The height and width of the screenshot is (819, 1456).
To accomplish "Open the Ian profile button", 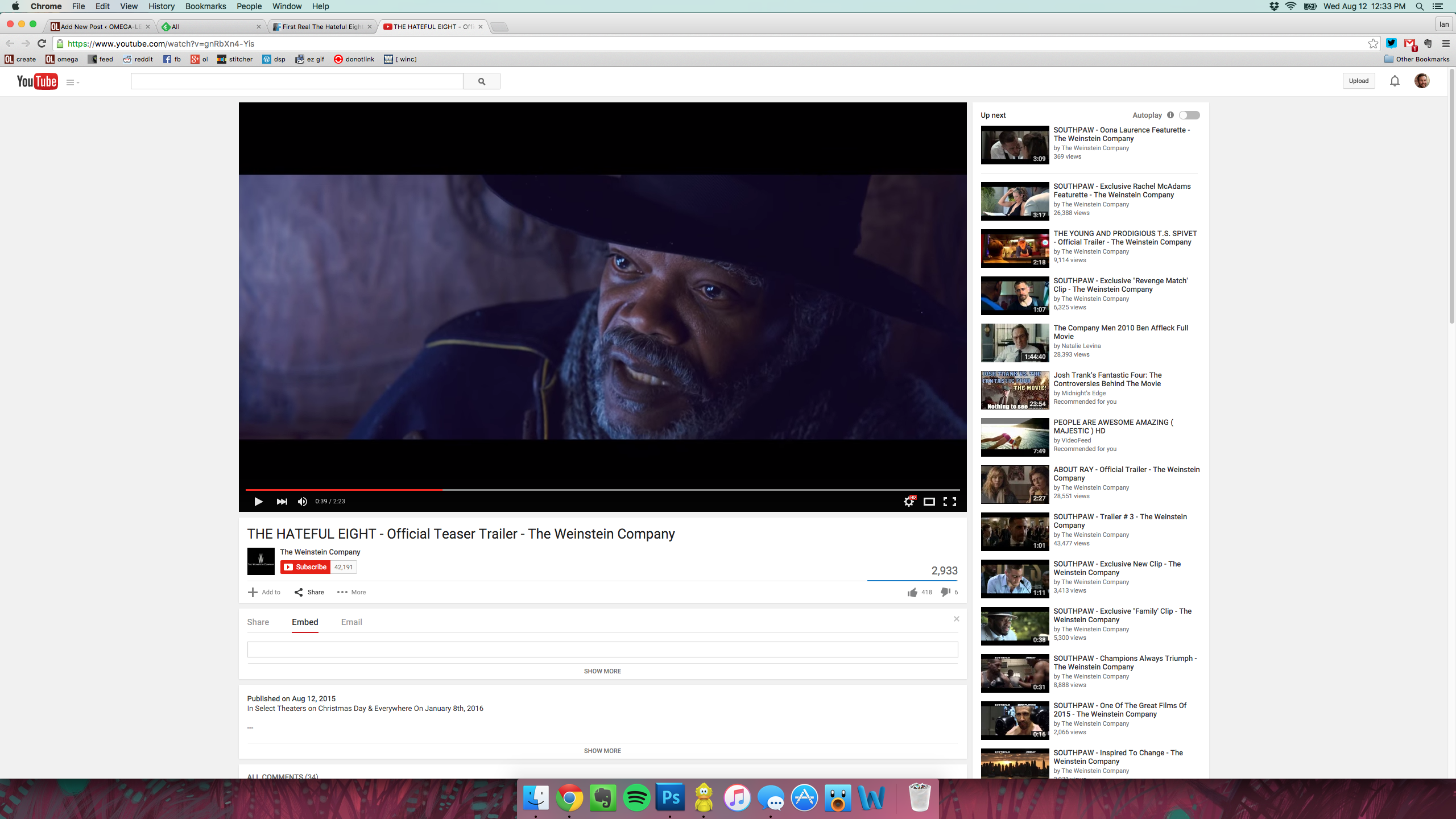I will (x=1444, y=24).
